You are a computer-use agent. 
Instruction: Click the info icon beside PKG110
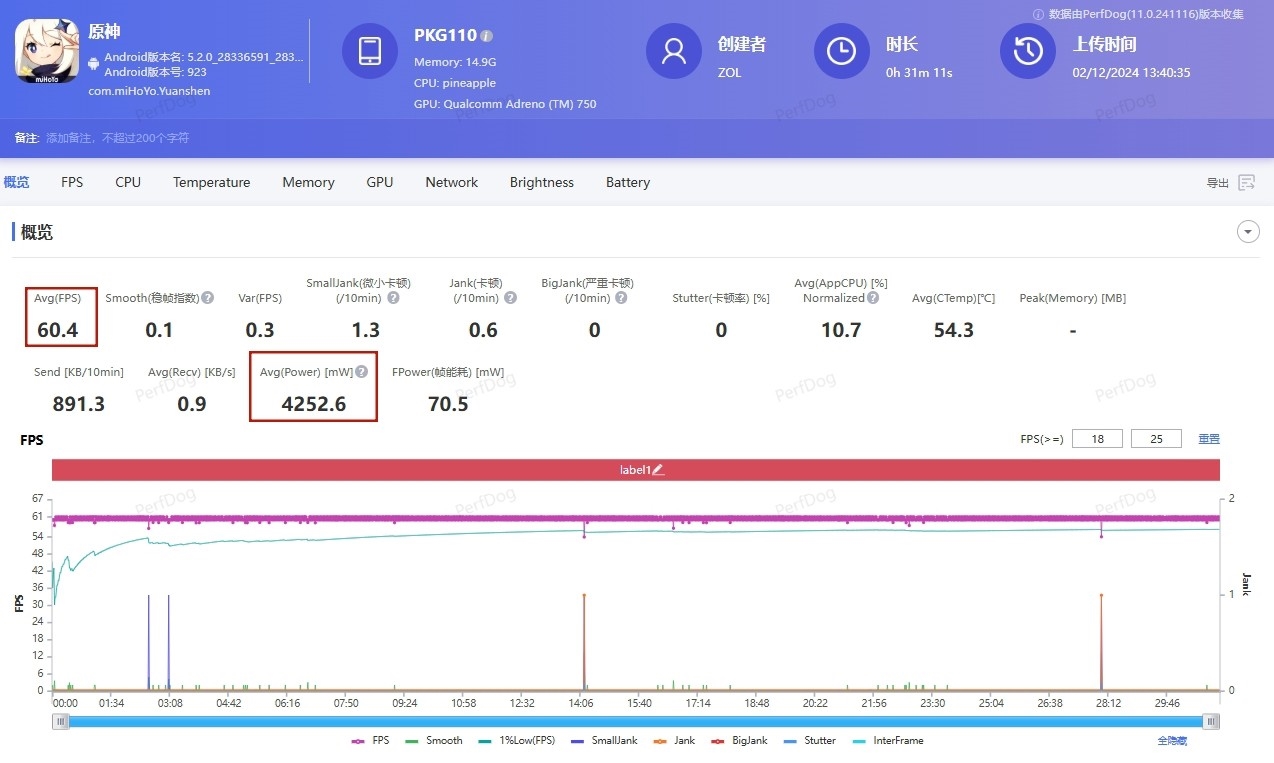click(487, 36)
